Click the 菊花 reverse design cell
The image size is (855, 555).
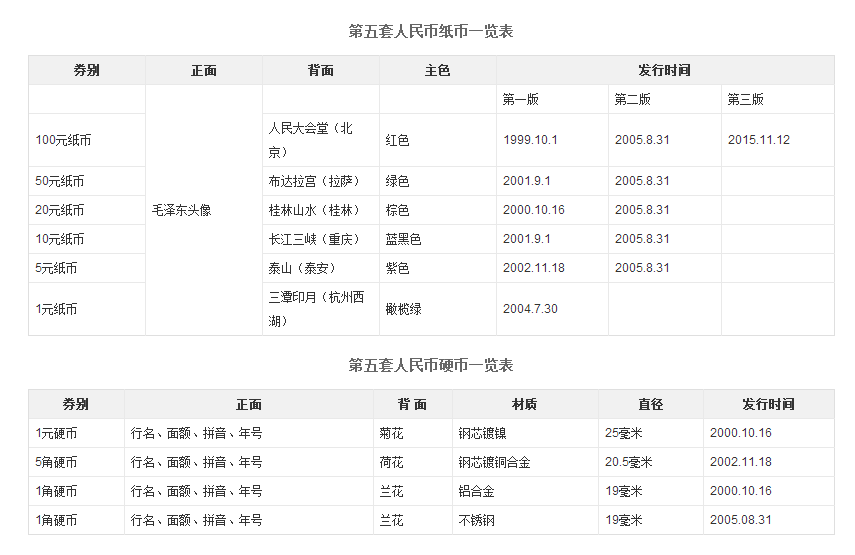(x=392, y=433)
